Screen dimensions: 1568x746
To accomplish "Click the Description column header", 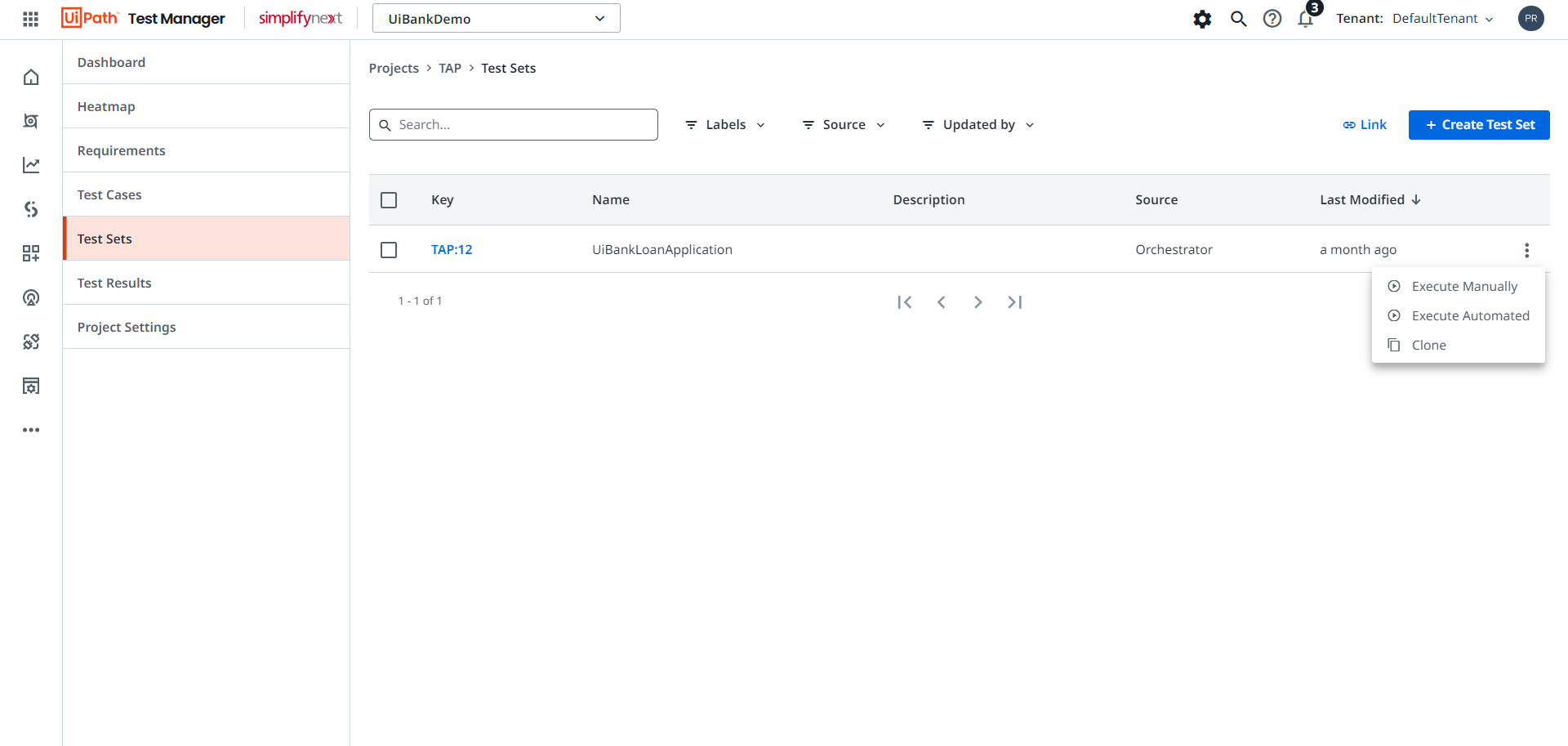I will pyautogui.click(x=929, y=200).
